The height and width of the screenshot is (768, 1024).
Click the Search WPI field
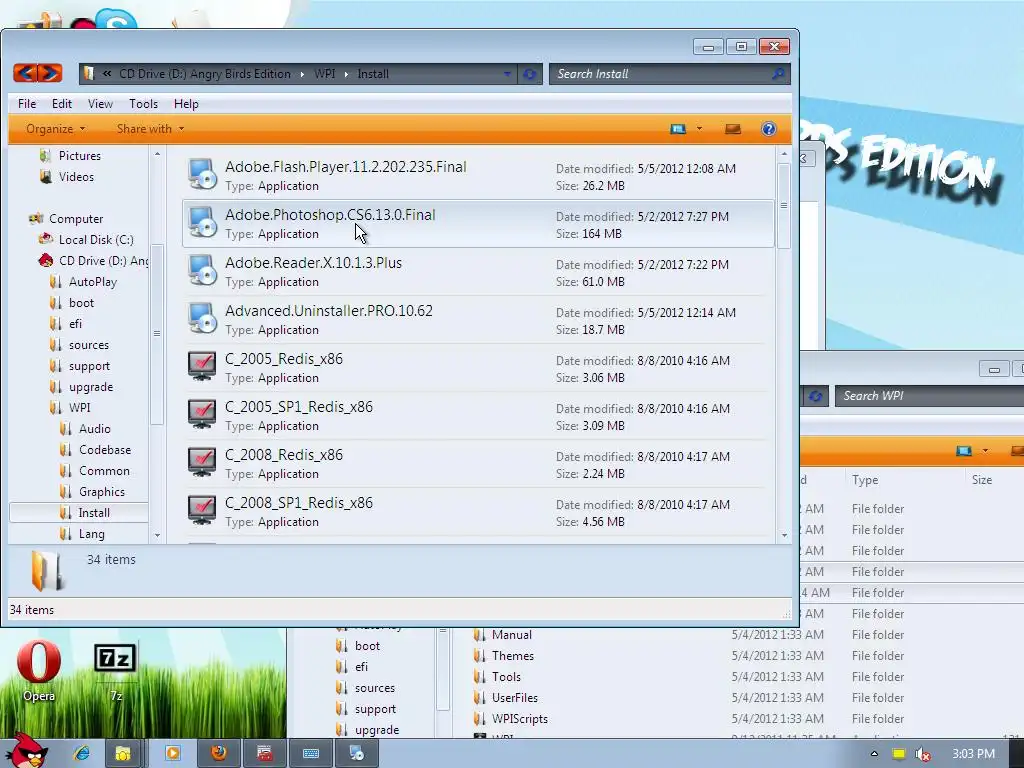[x=929, y=396]
